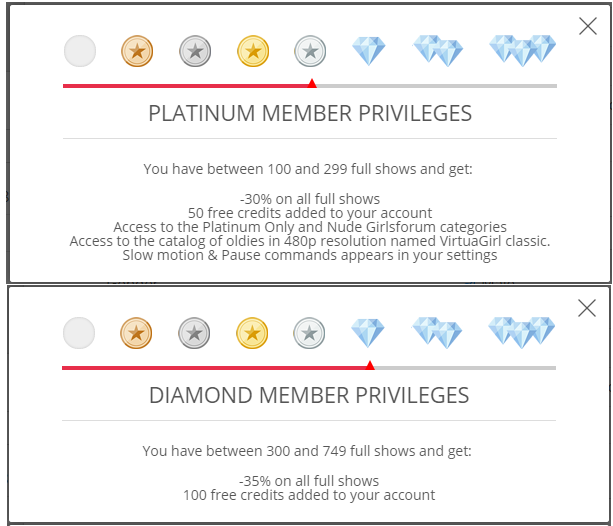The height and width of the screenshot is (526, 613).
Task: Click the empty gray circle in Diamond panel
Action: (79, 333)
